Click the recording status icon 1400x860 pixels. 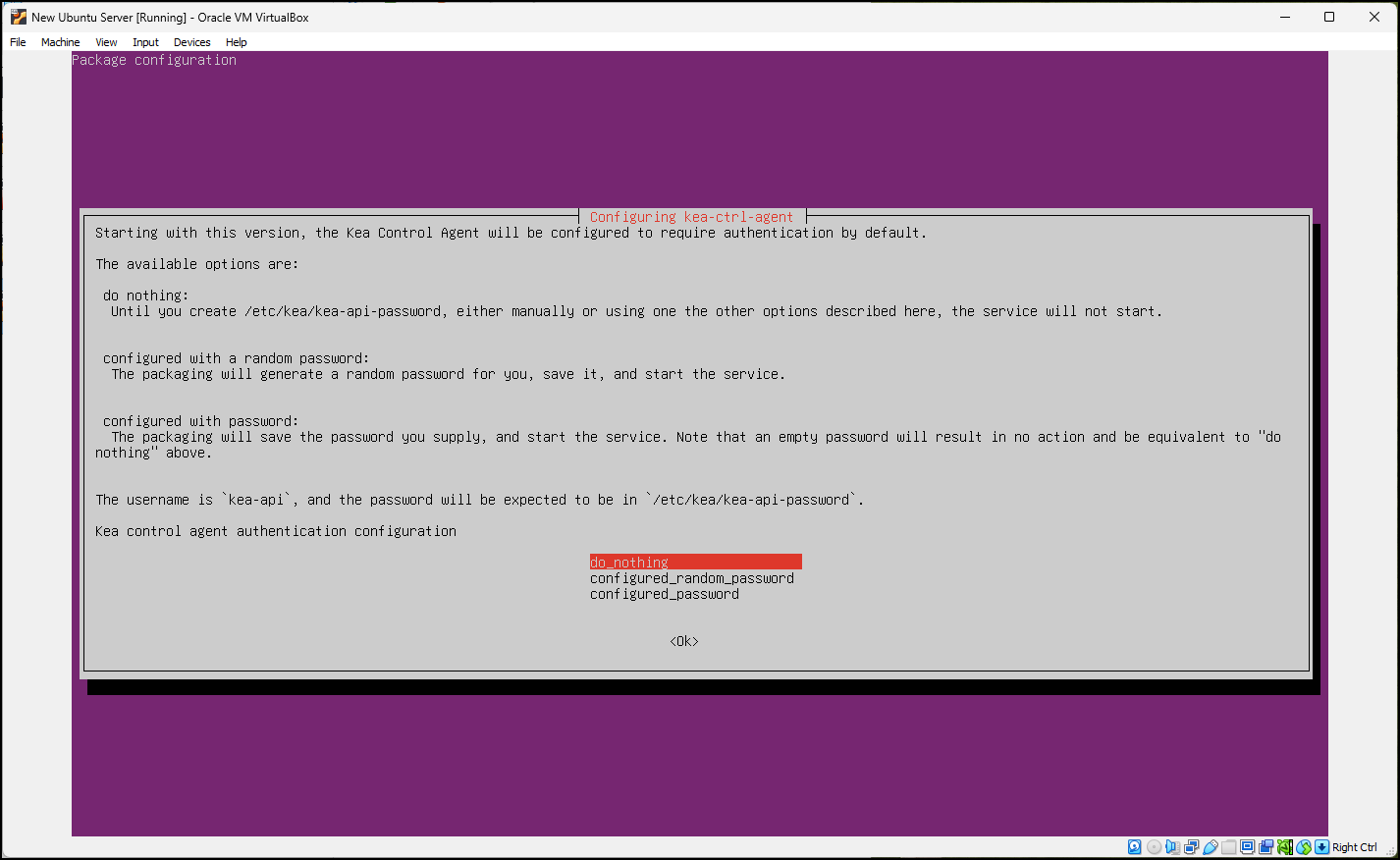[1265, 846]
